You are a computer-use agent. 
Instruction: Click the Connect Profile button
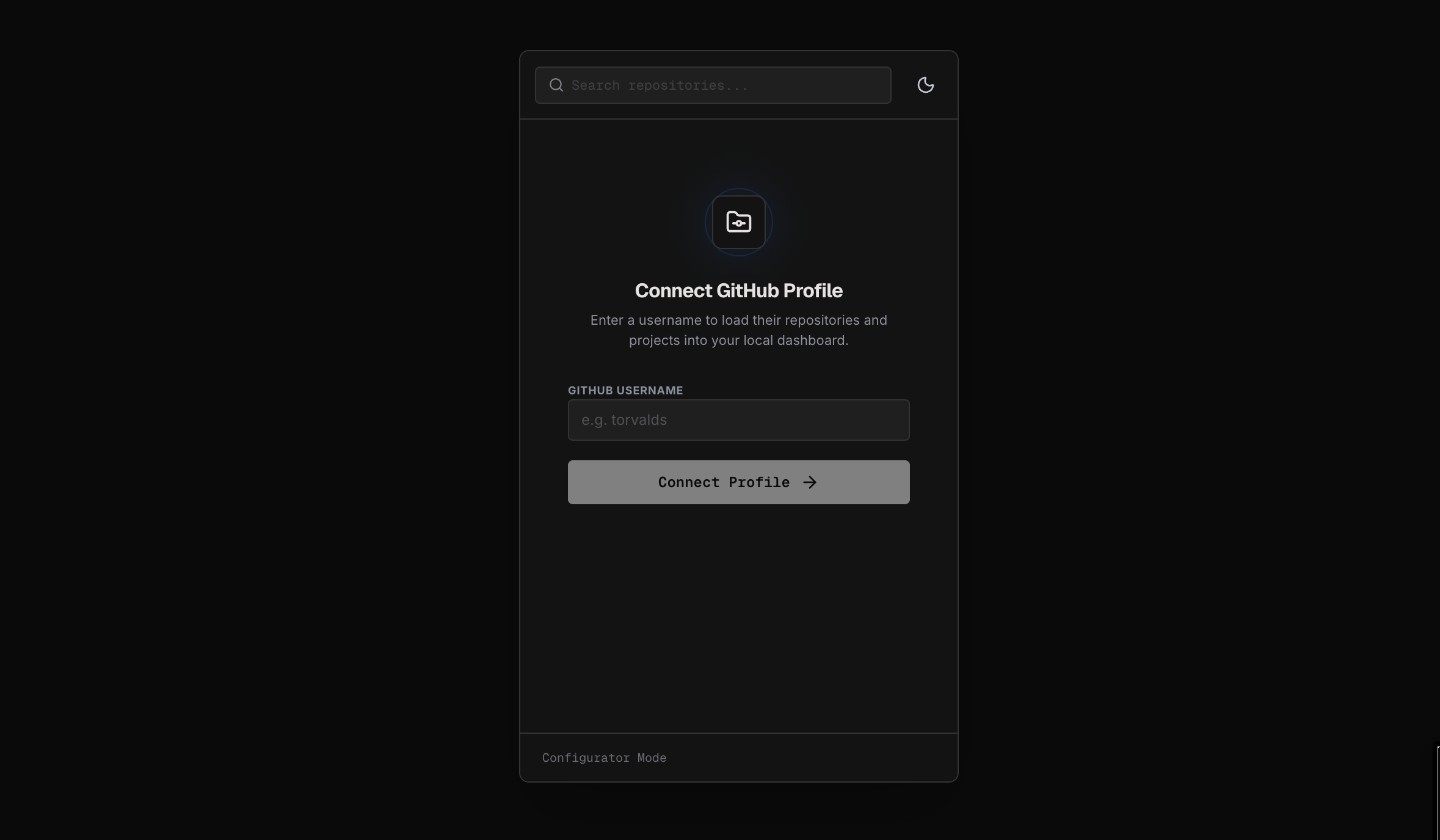(738, 482)
